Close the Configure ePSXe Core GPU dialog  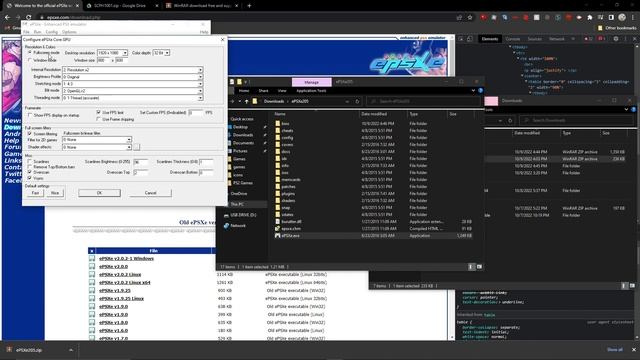click(x=222, y=40)
